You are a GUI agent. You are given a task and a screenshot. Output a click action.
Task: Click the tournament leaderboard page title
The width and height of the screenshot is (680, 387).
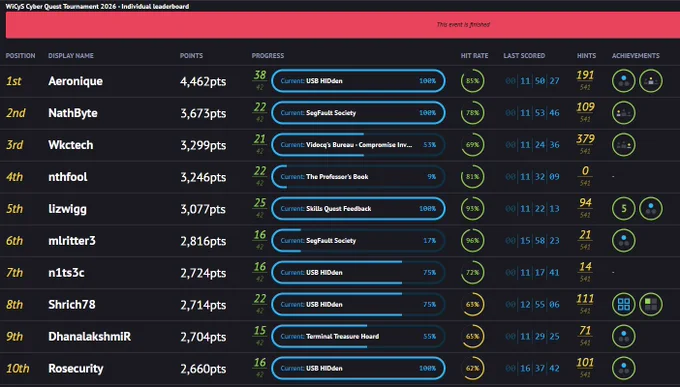point(97,6)
